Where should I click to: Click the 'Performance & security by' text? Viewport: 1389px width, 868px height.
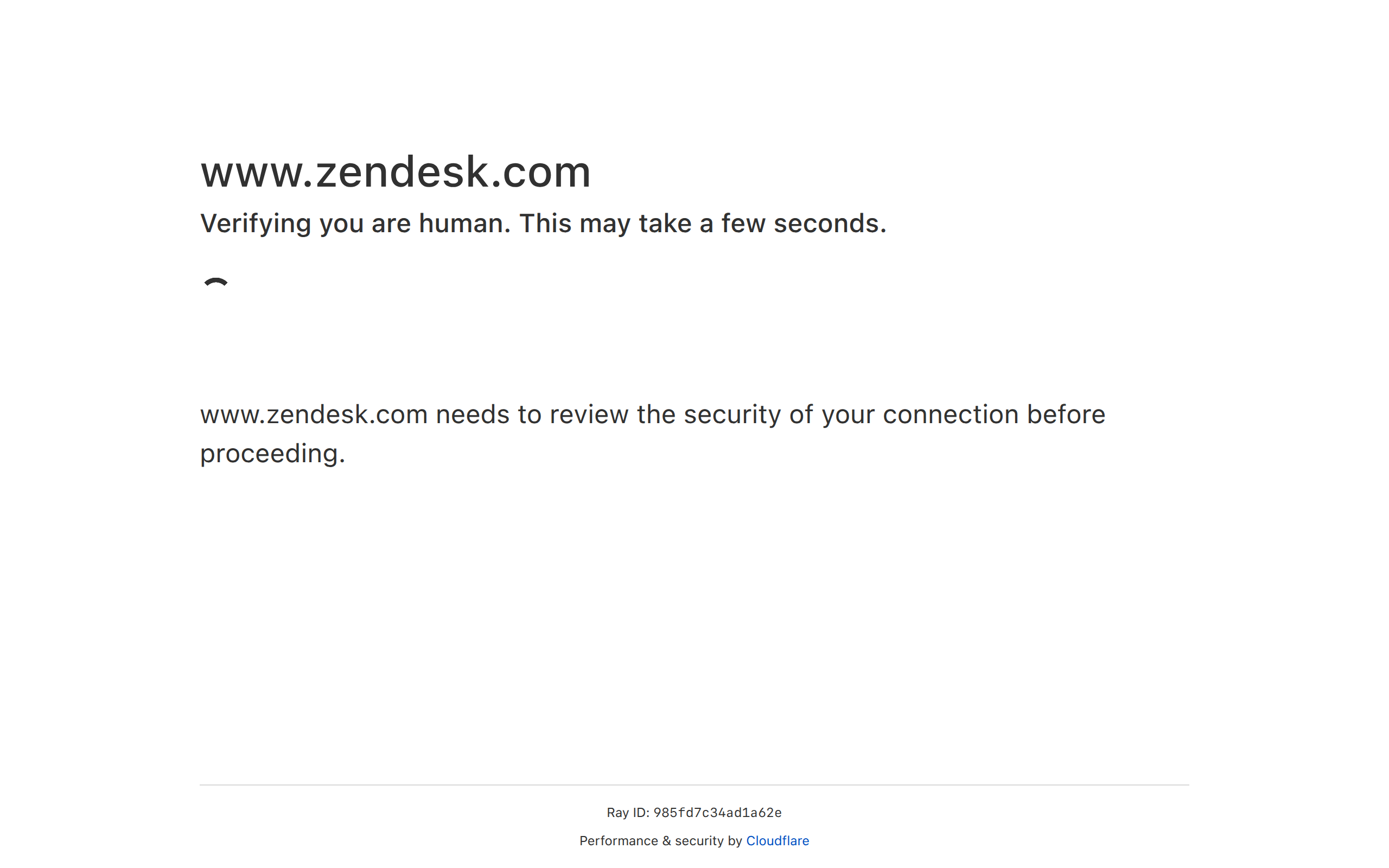pyautogui.click(x=660, y=841)
